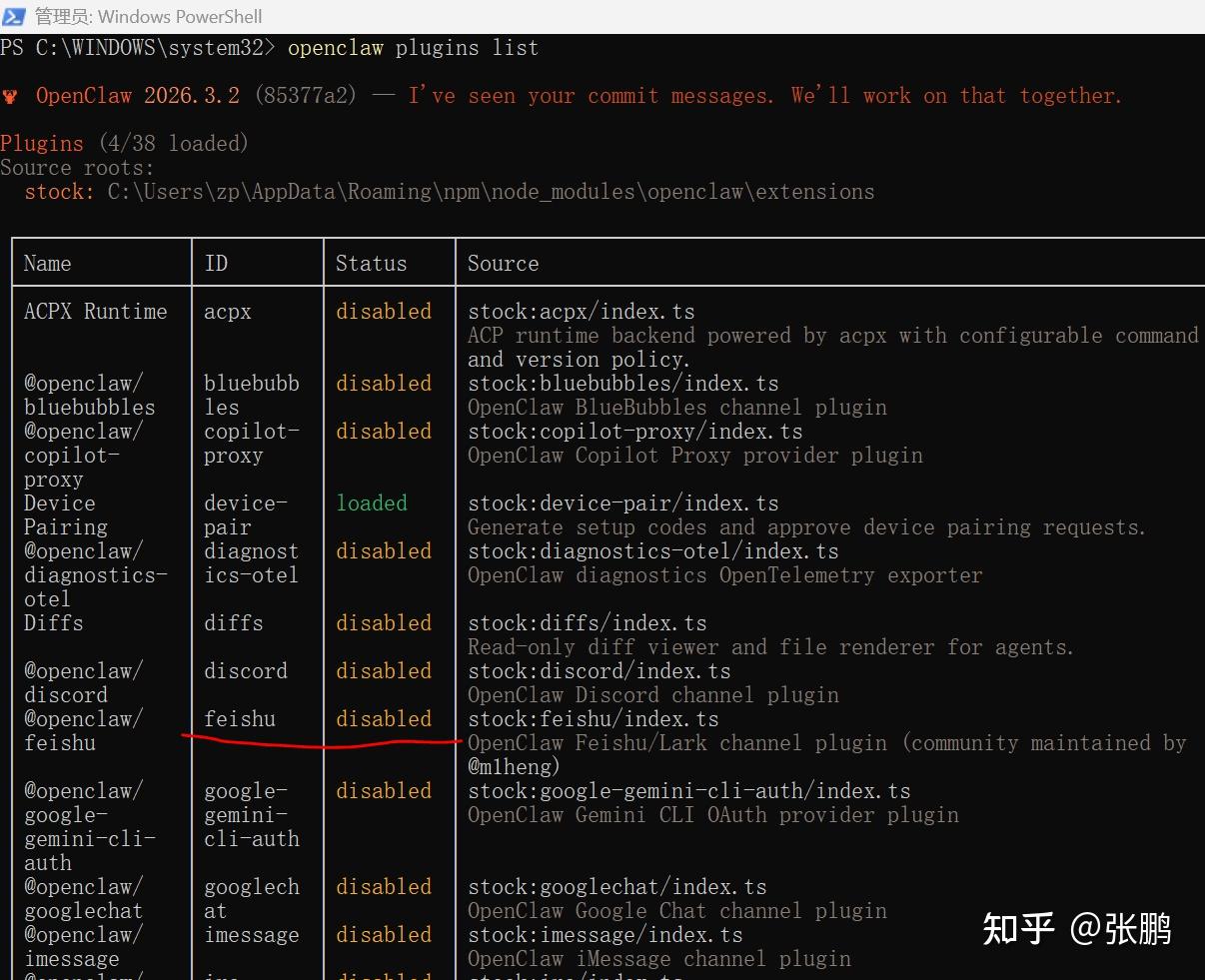The height and width of the screenshot is (980, 1205).
Task: Click the '@openclaw/feishu' name cell
Action: [x=83, y=731]
